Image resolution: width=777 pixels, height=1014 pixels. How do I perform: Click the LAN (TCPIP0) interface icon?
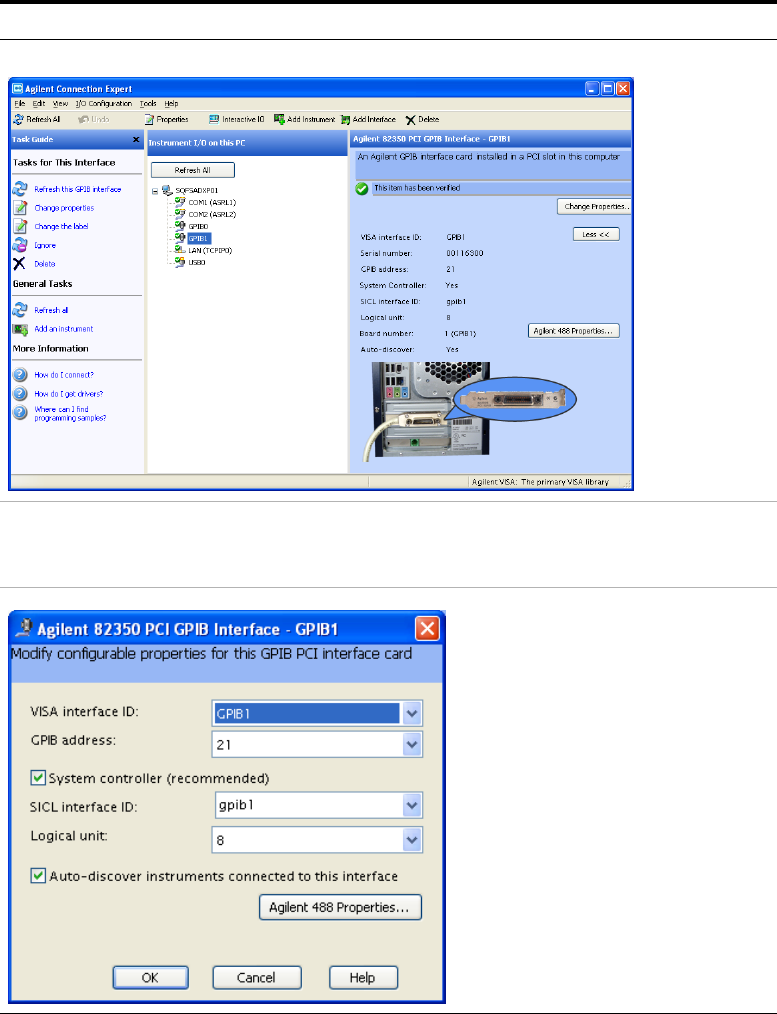pyautogui.click(x=180, y=250)
